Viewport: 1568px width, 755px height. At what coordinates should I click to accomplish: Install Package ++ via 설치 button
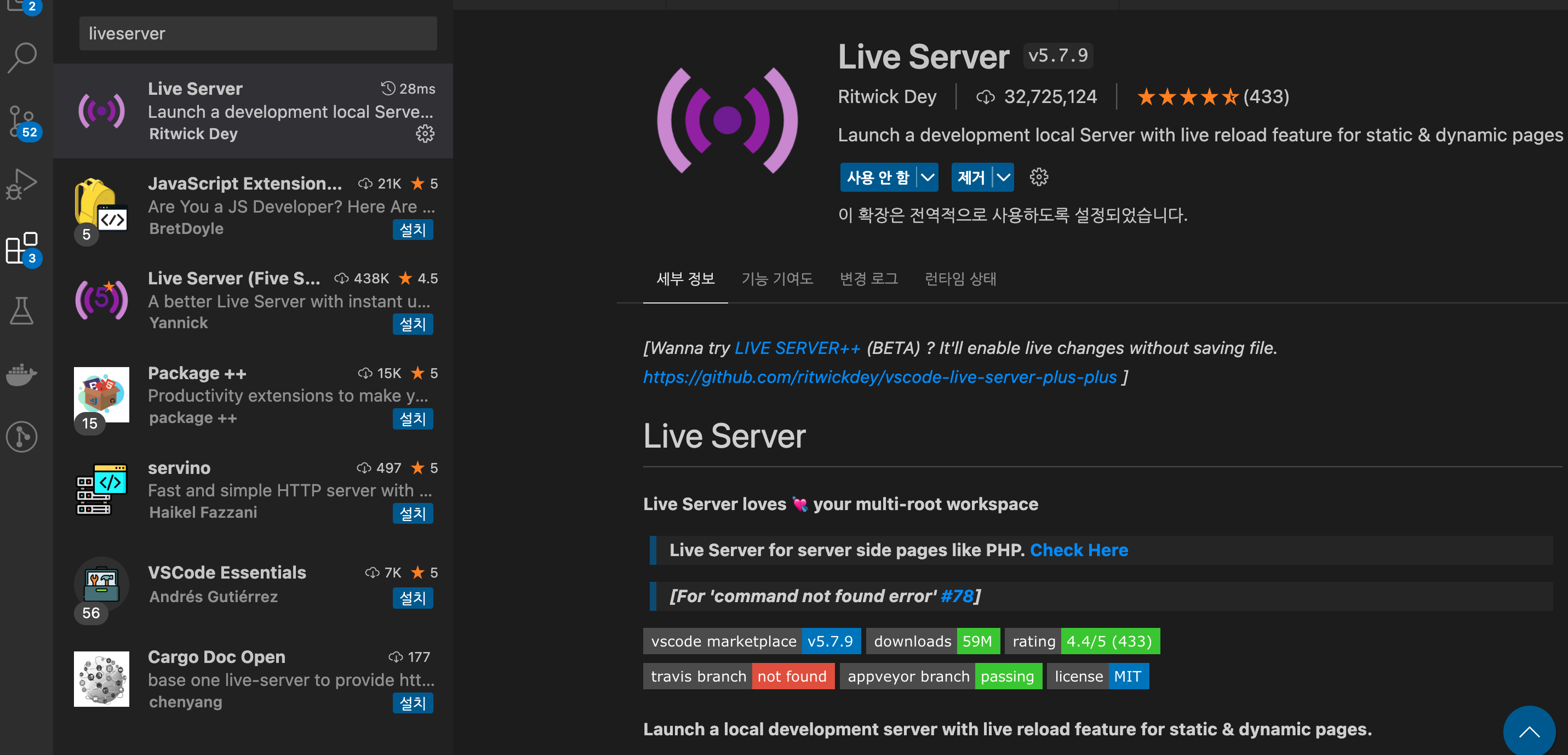[x=413, y=419]
